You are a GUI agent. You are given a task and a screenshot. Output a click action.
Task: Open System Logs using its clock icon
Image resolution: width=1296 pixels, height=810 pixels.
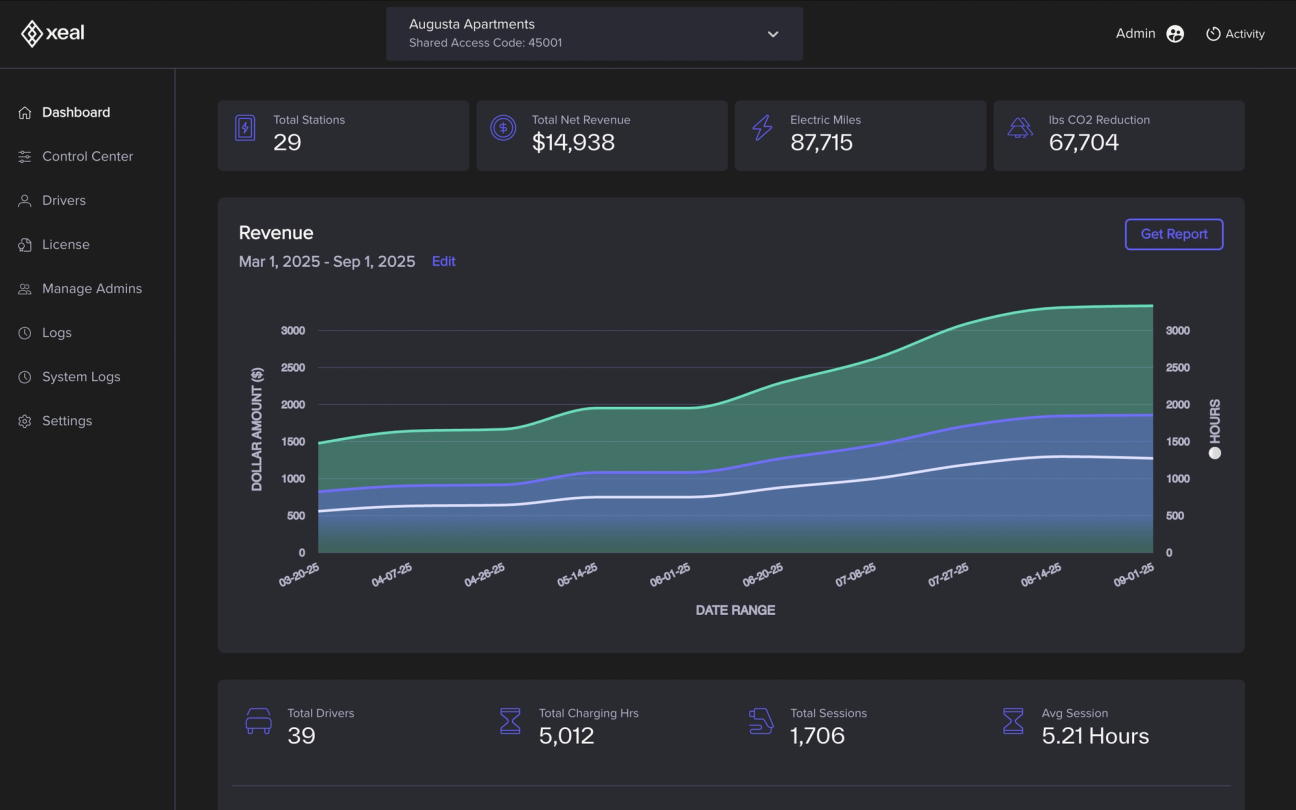point(24,376)
